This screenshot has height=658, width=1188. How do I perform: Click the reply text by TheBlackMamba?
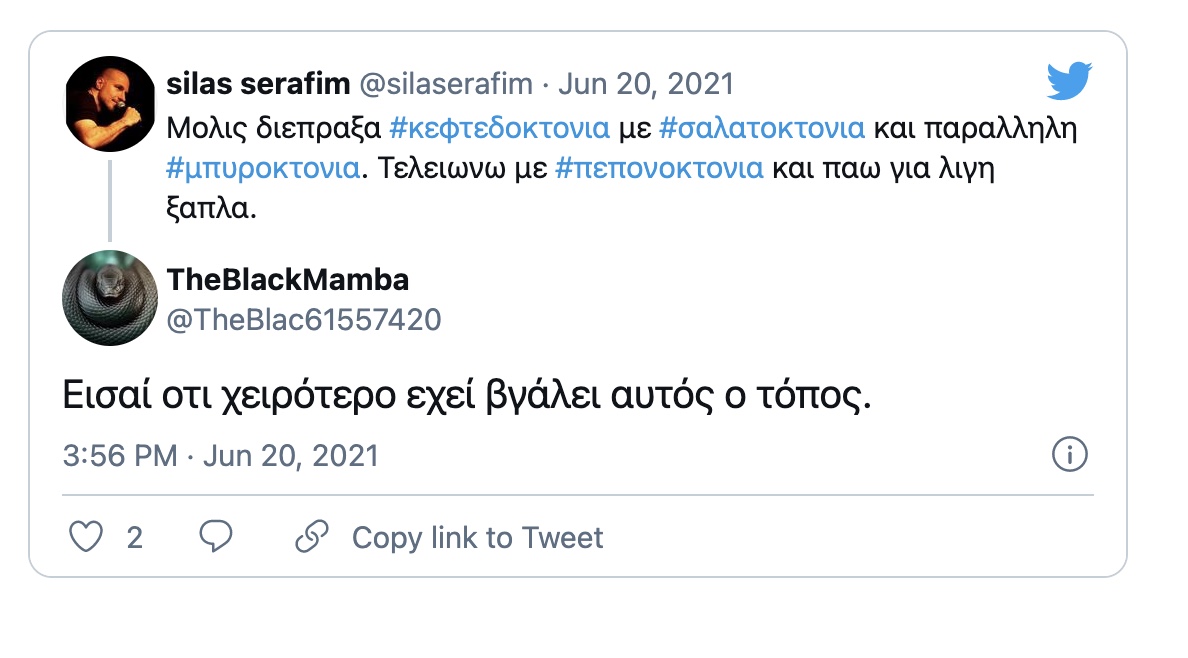(468, 397)
